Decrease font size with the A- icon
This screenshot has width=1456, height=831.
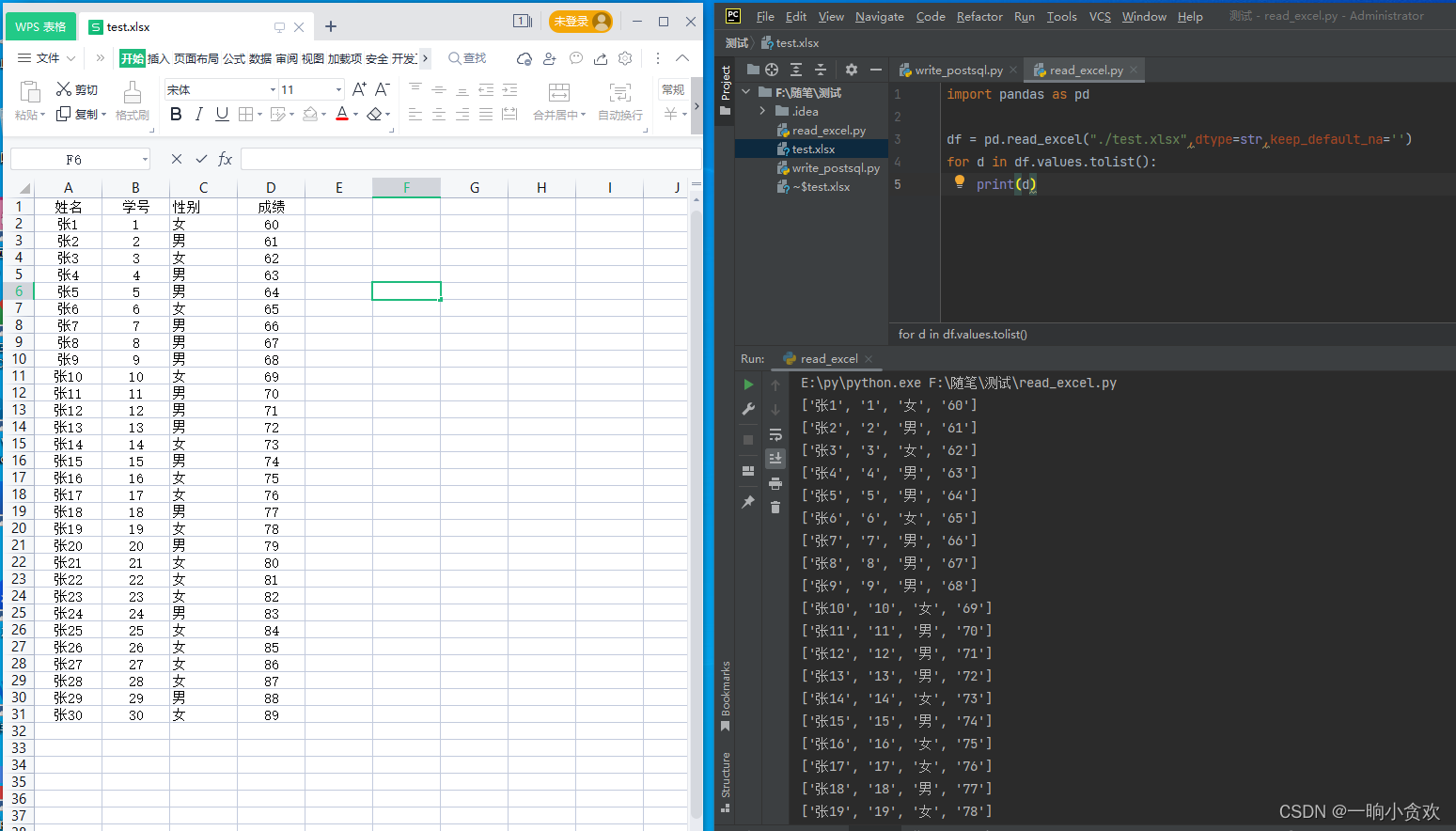(382, 89)
